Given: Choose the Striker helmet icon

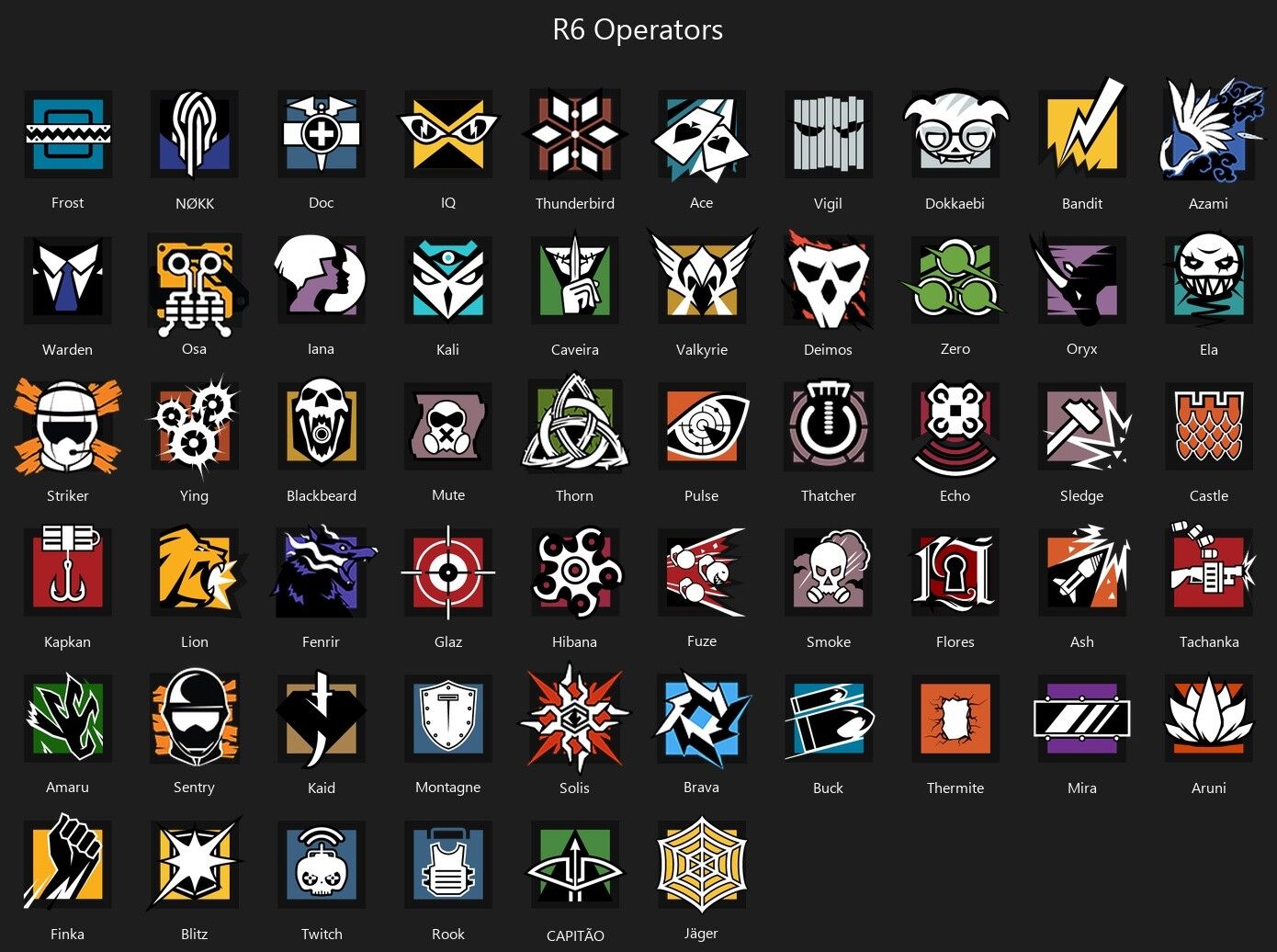Looking at the screenshot, I should (68, 426).
